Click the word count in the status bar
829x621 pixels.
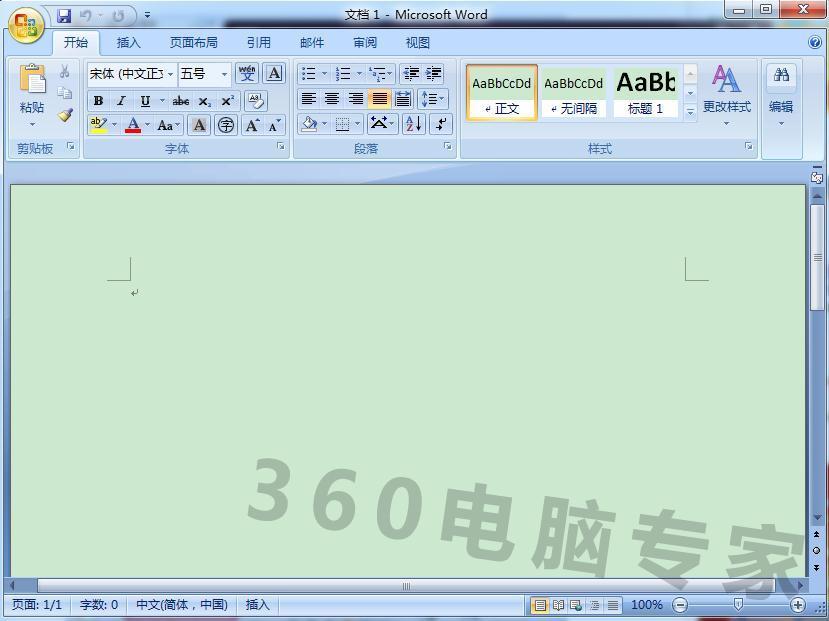click(x=98, y=605)
